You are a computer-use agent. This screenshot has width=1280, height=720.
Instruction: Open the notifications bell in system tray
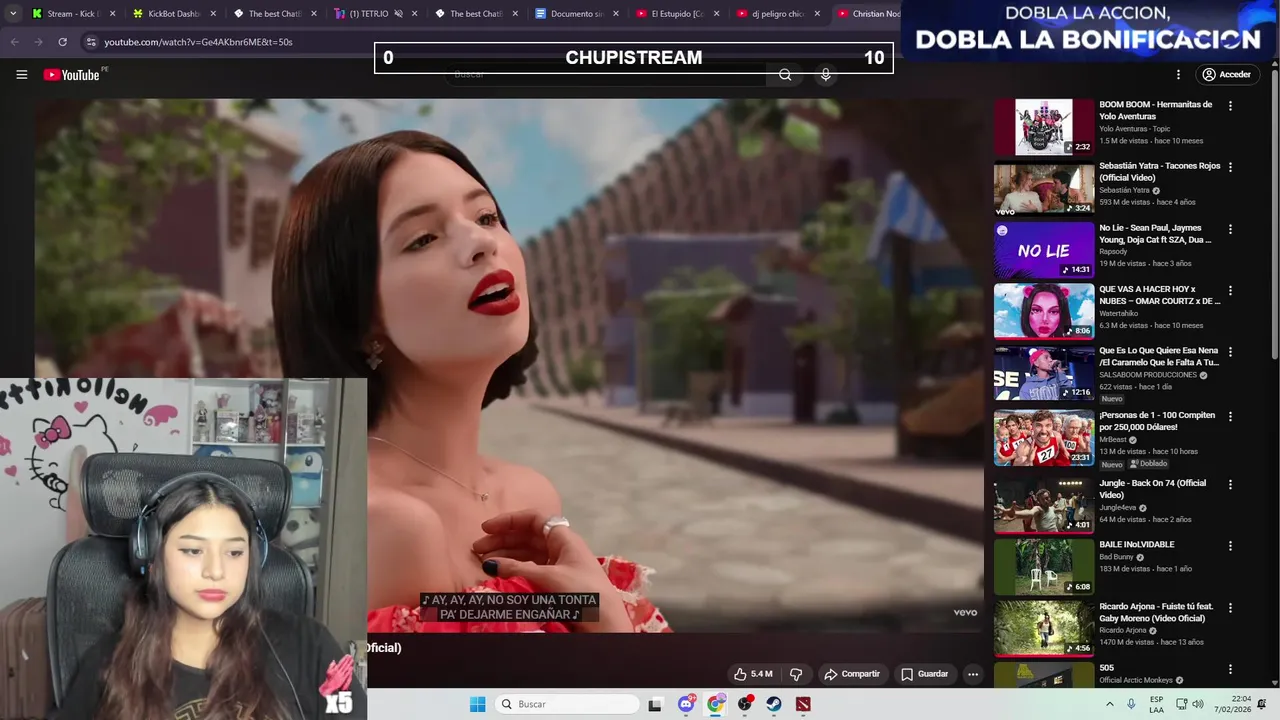tap(1262, 704)
